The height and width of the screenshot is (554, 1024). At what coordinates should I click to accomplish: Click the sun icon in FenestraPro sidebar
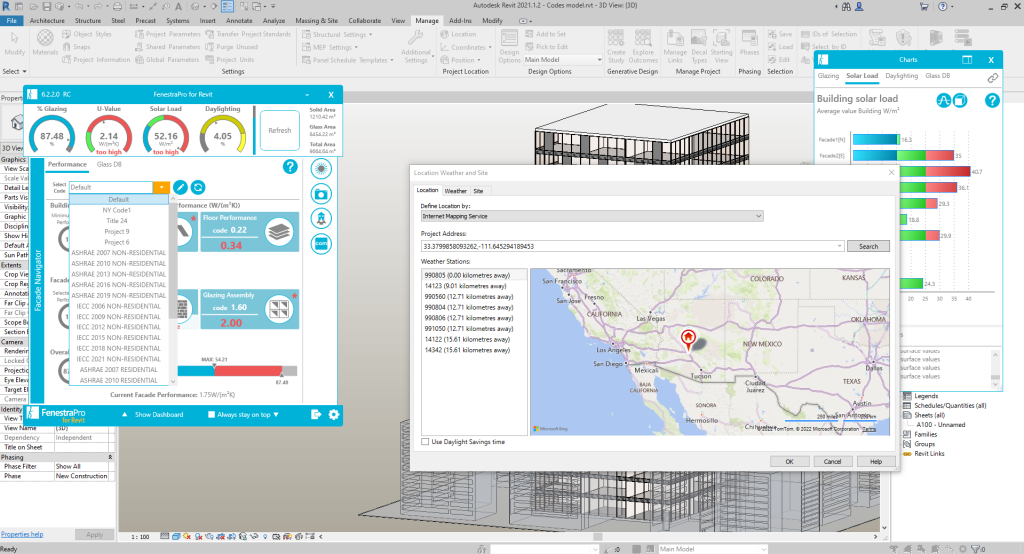pos(321,169)
